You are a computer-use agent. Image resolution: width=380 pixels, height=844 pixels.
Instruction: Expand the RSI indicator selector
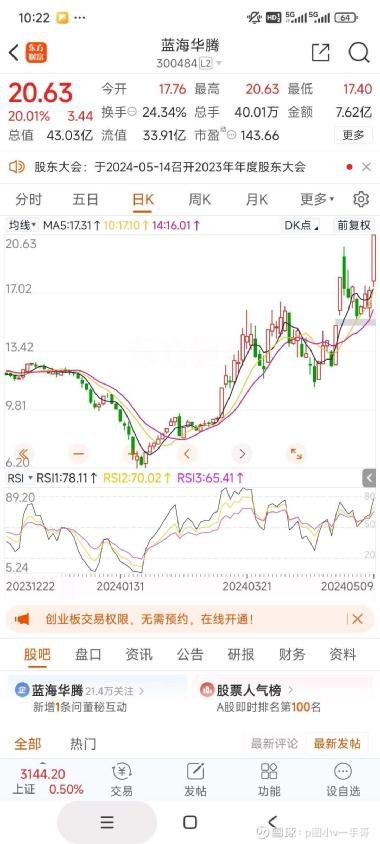click(20, 477)
